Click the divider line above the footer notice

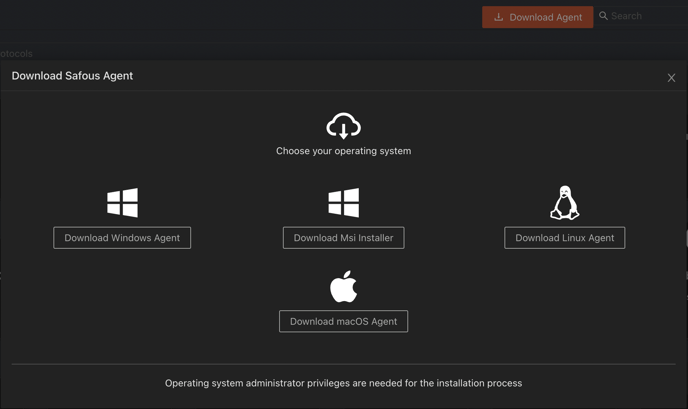[343, 364]
